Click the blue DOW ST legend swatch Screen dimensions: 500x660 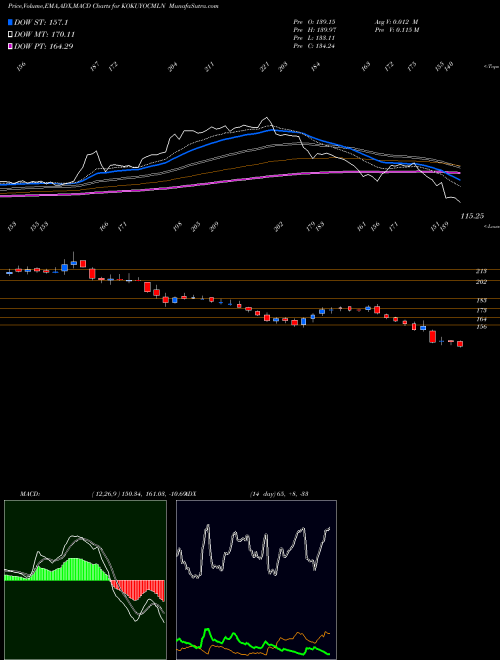pos(10,22)
